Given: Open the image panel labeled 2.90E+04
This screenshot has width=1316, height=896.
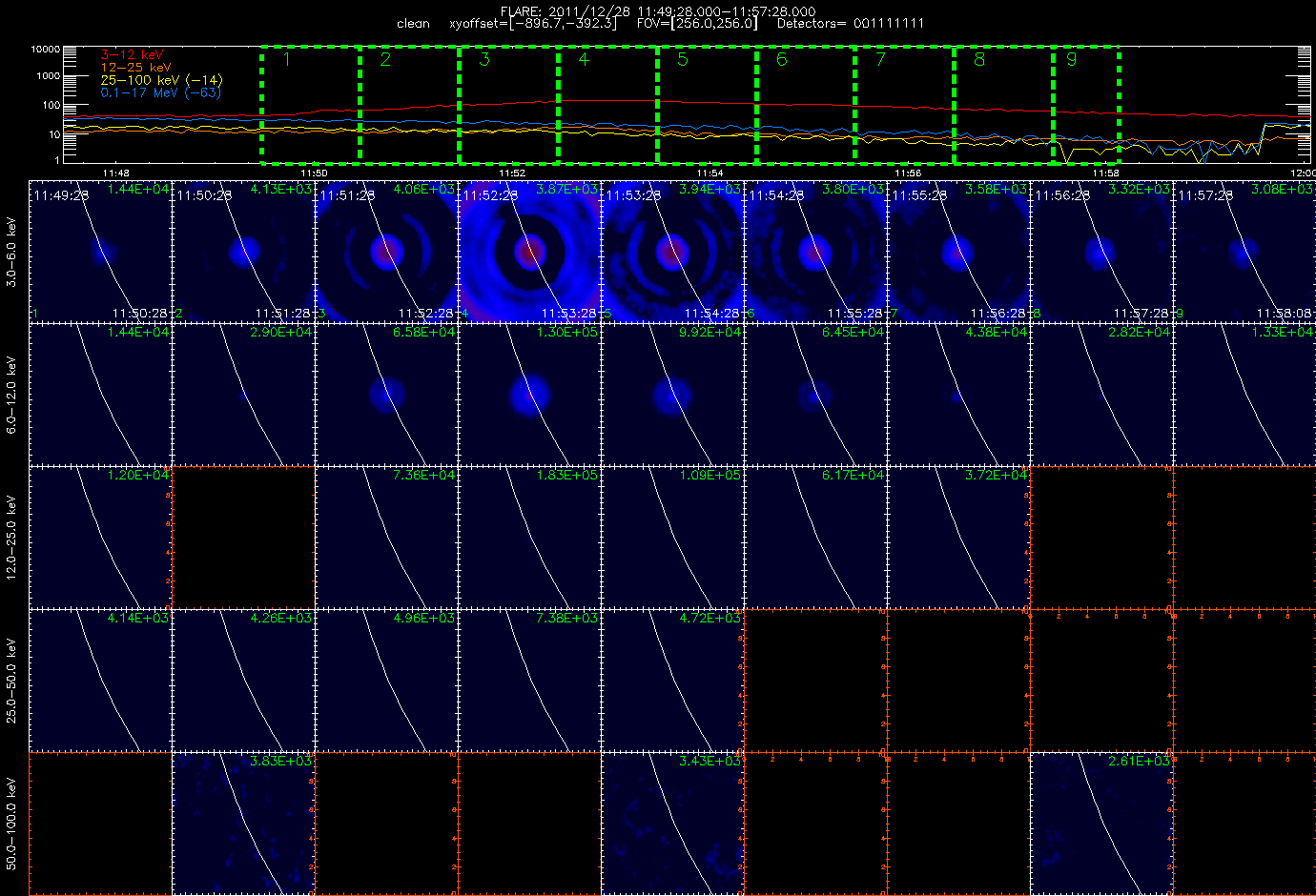Looking at the screenshot, I should tap(243, 395).
